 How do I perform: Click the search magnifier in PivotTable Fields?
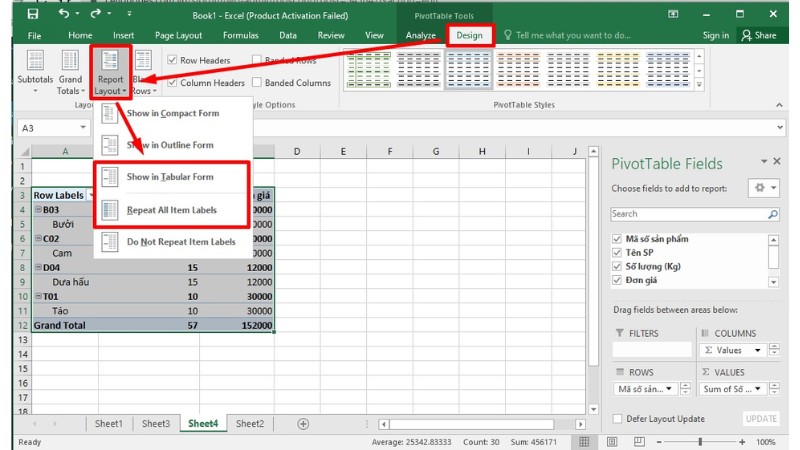(x=772, y=214)
